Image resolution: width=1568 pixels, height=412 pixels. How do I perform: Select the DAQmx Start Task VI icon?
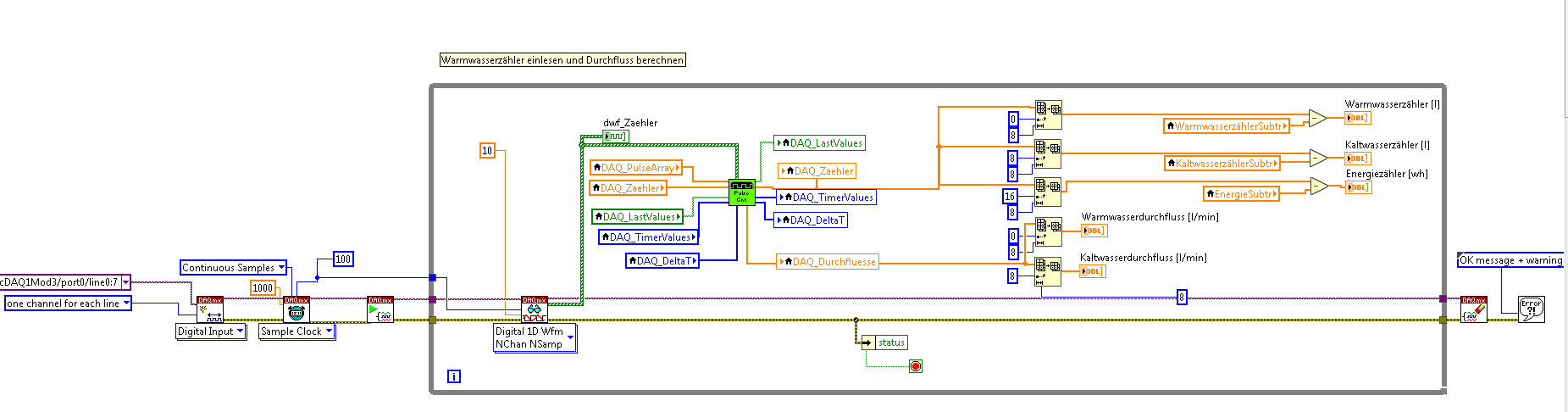[380, 309]
